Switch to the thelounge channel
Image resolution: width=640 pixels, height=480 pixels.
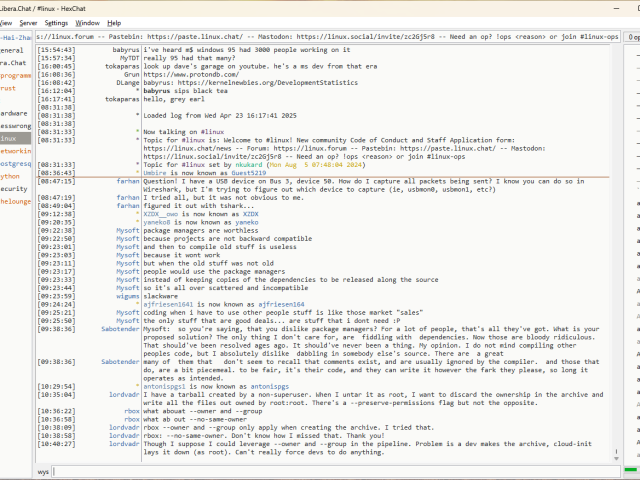[x=14, y=201]
